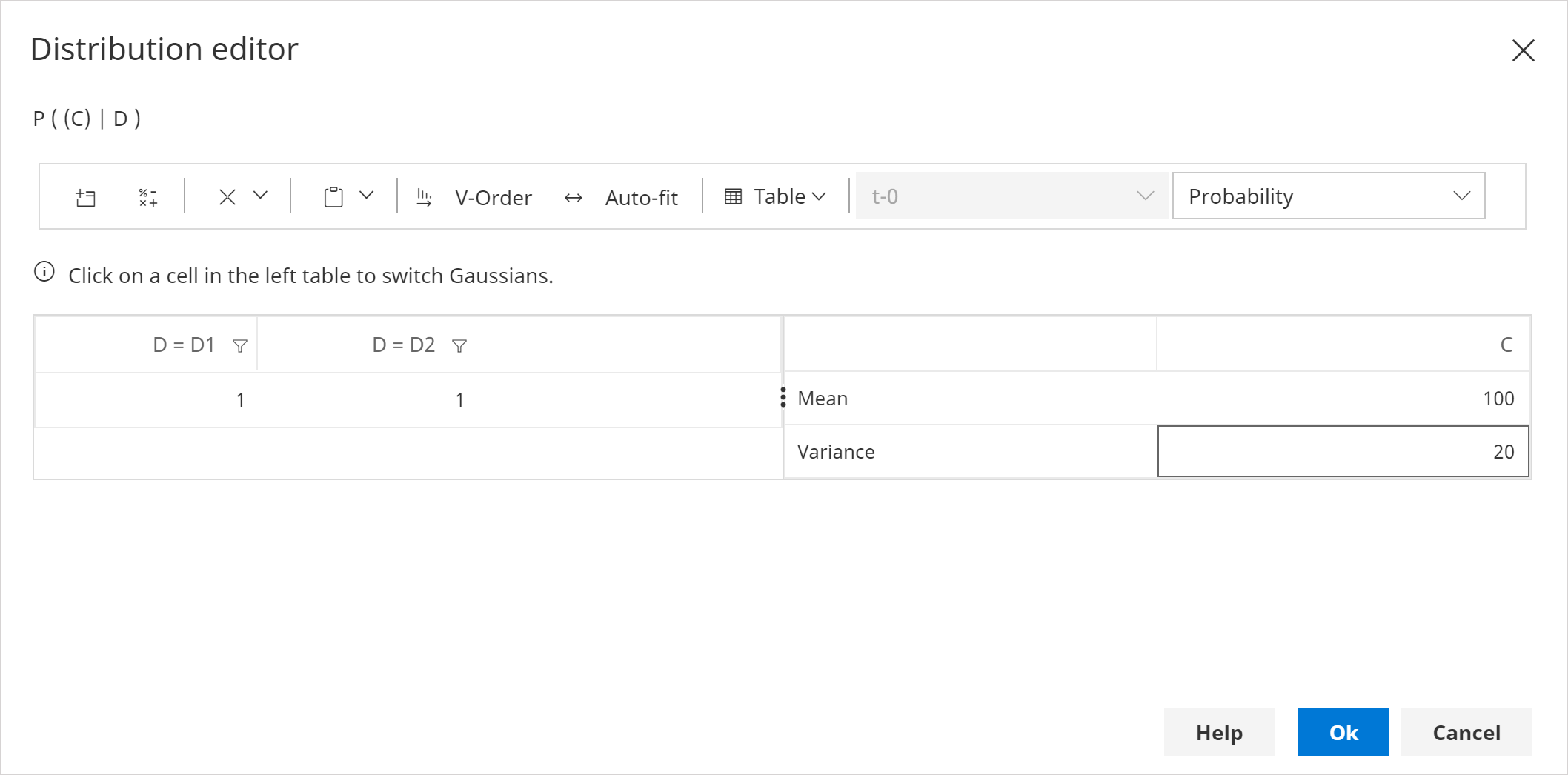Click the clipboard paste icon
Image resolution: width=1568 pixels, height=775 pixels.
[333, 197]
